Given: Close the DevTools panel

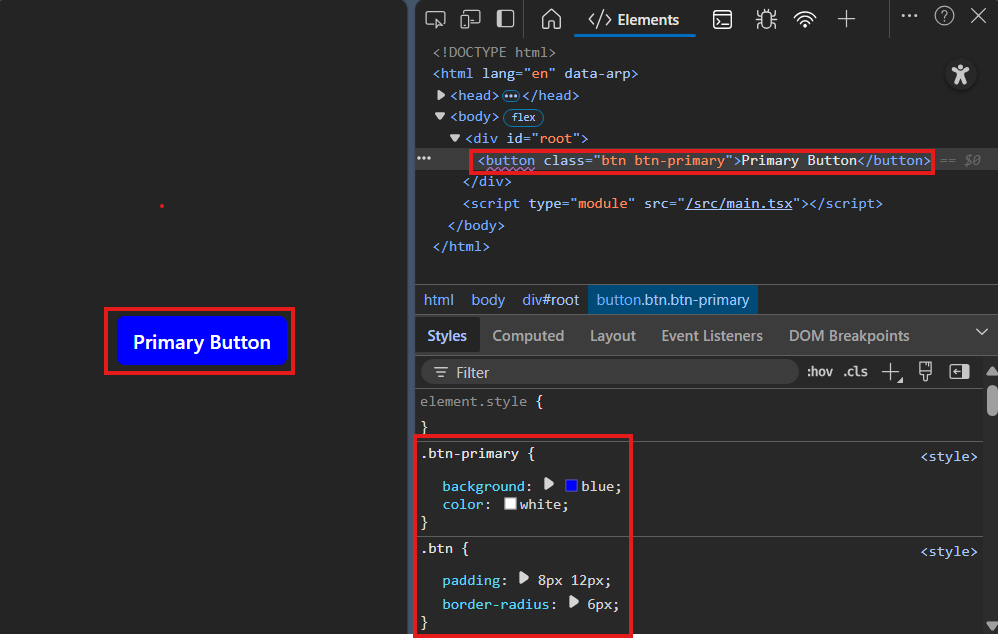Looking at the screenshot, I should [x=978, y=16].
